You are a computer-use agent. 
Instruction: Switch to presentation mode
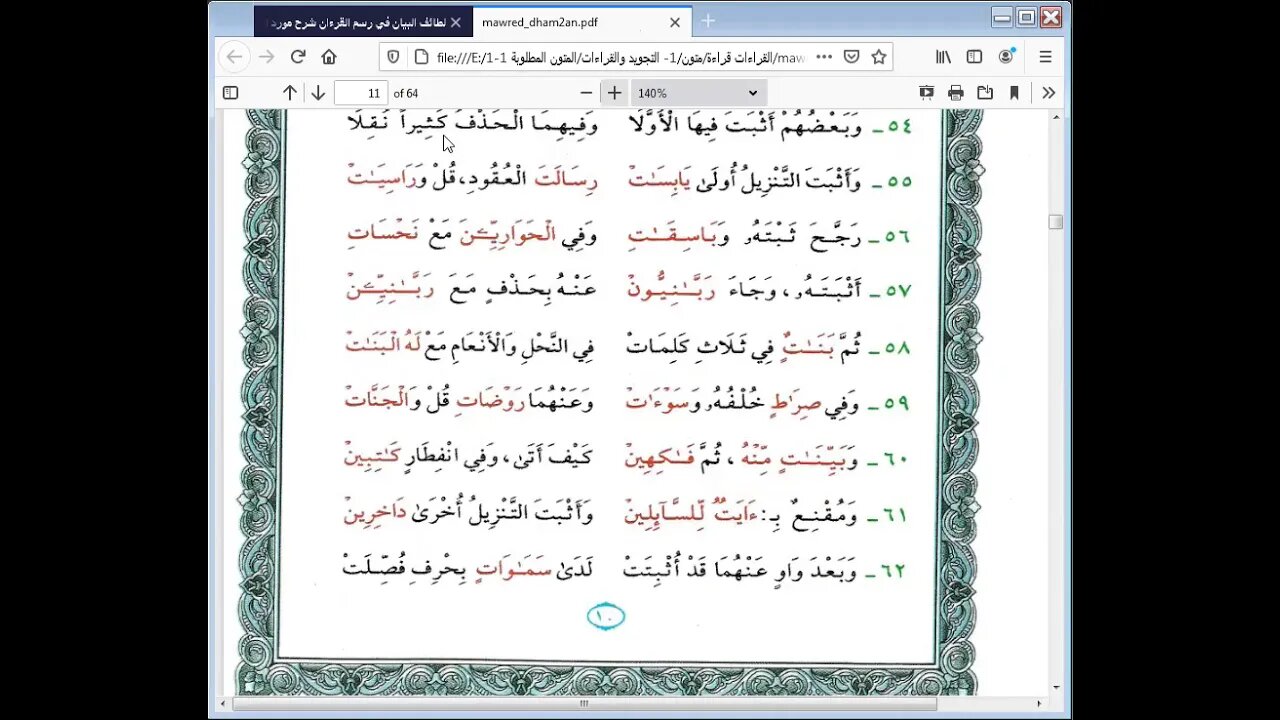pyautogui.click(x=926, y=93)
